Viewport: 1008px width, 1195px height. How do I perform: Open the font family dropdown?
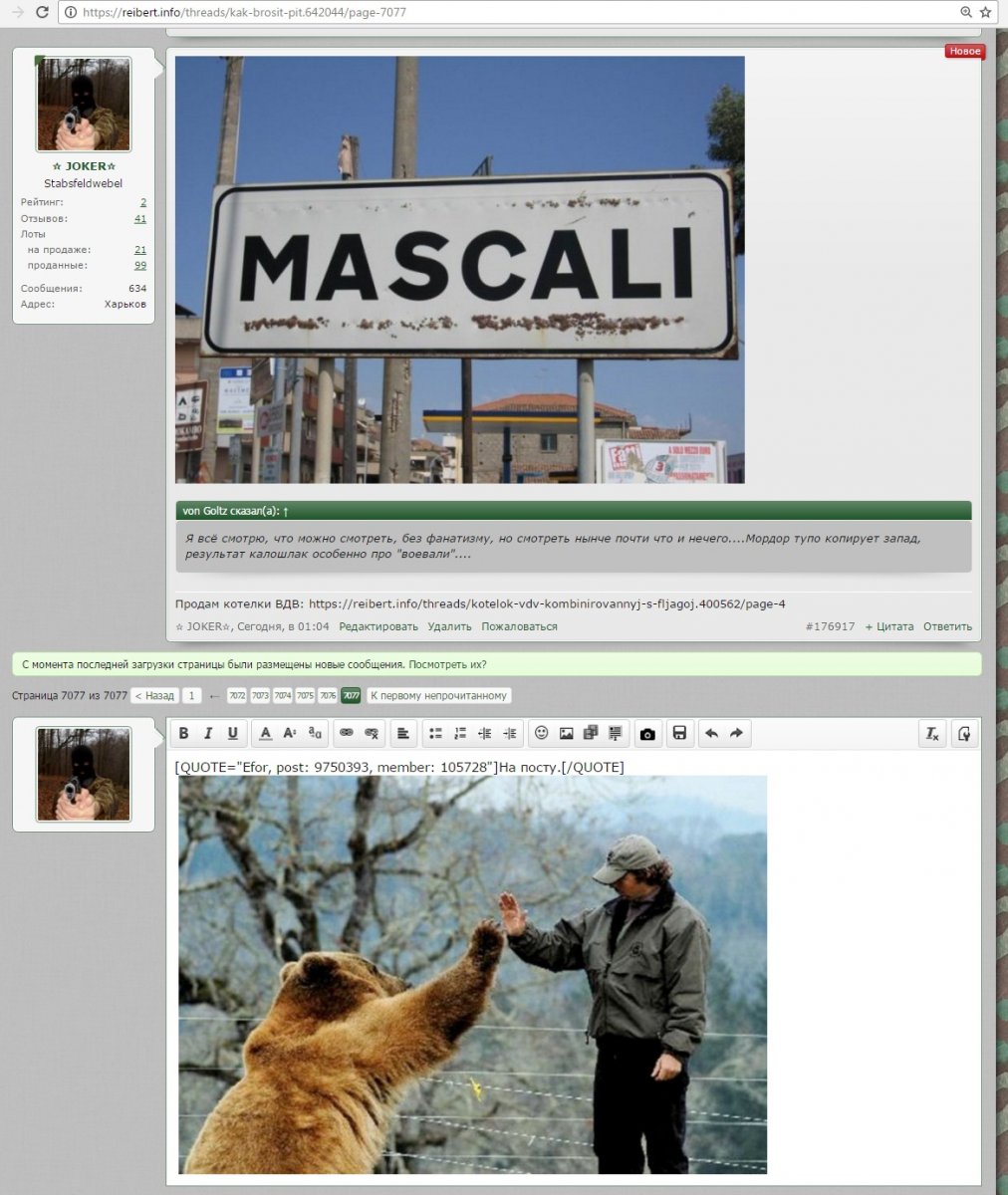pos(315,734)
